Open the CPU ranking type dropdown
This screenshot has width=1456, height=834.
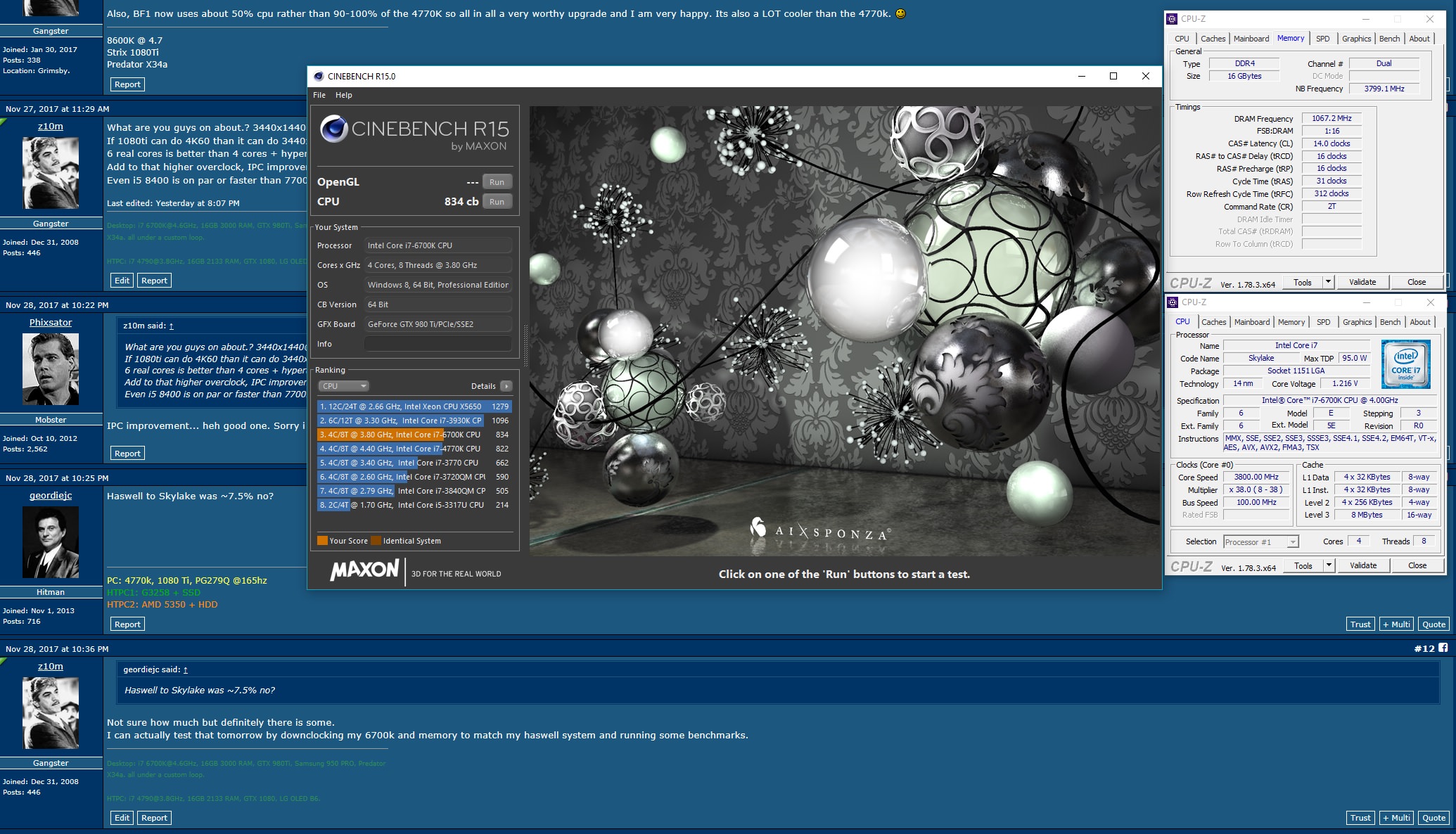coord(343,386)
